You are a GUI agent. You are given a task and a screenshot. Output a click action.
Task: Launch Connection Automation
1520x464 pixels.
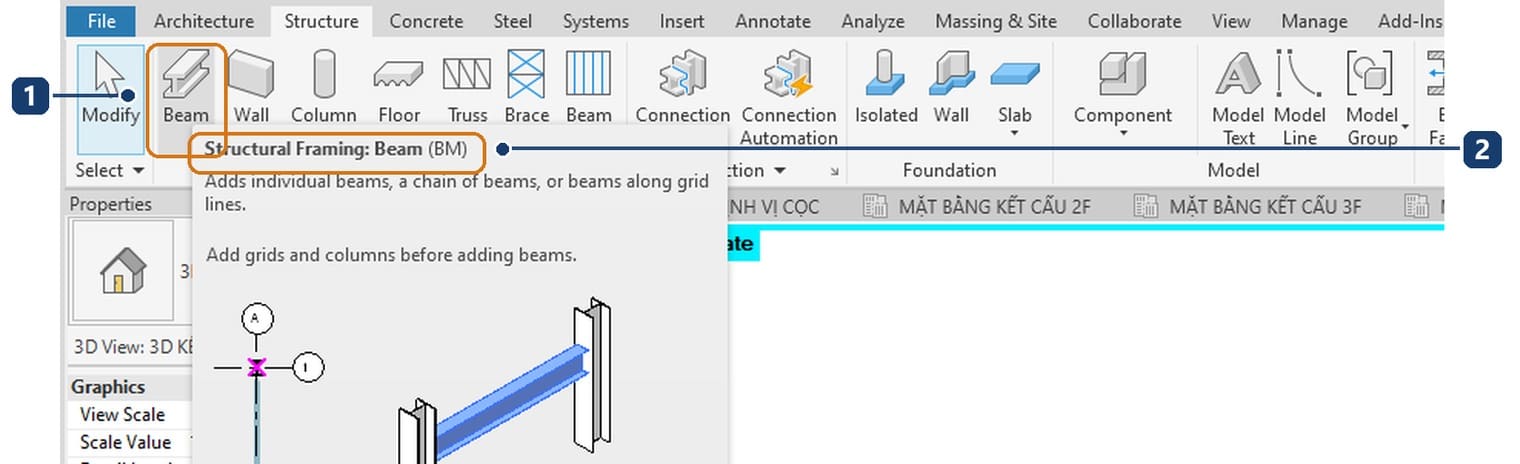pos(789,98)
